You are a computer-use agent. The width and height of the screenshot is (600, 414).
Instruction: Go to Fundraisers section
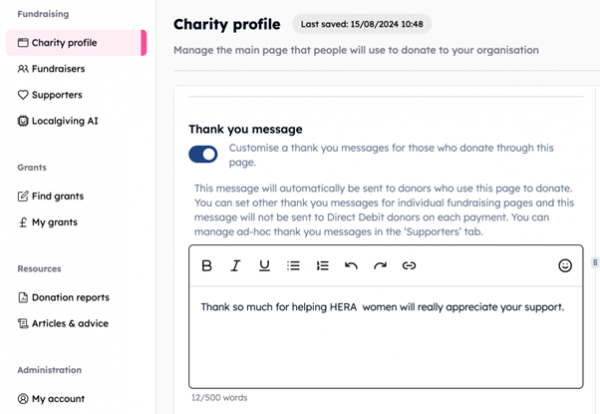coord(57,69)
